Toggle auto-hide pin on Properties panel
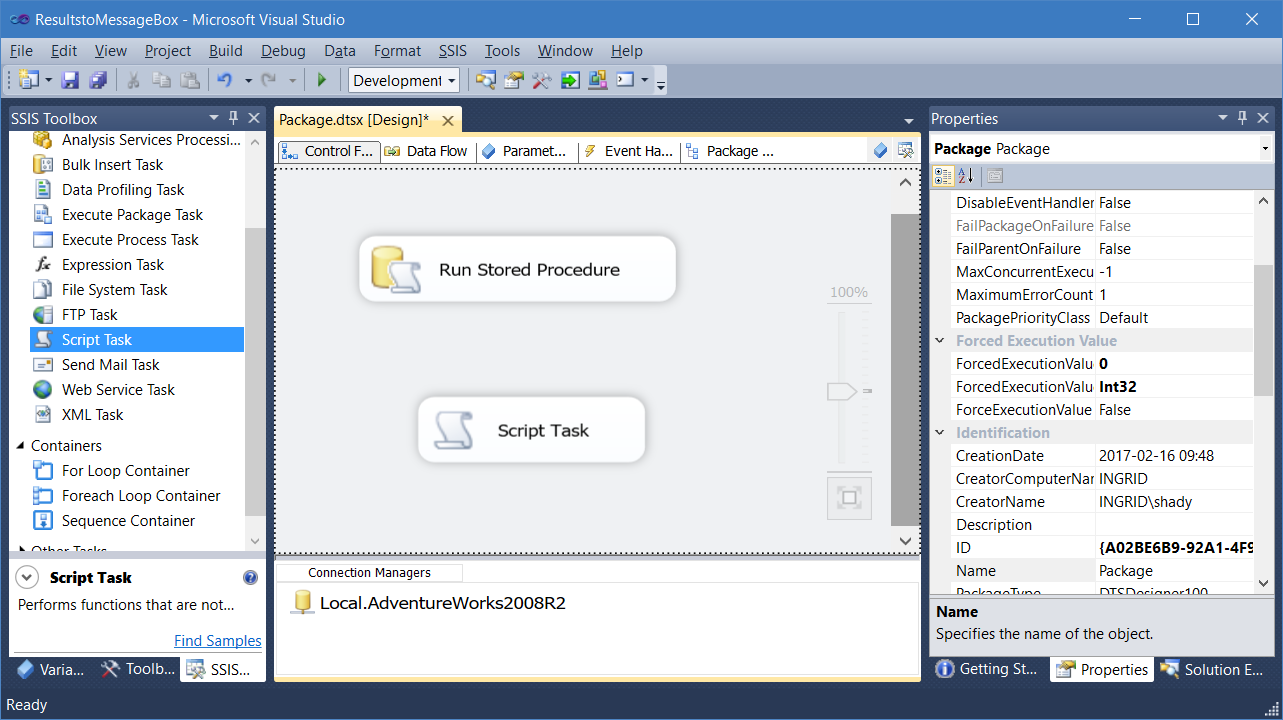The width and height of the screenshot is (1283, 720). coord(1242,118)
